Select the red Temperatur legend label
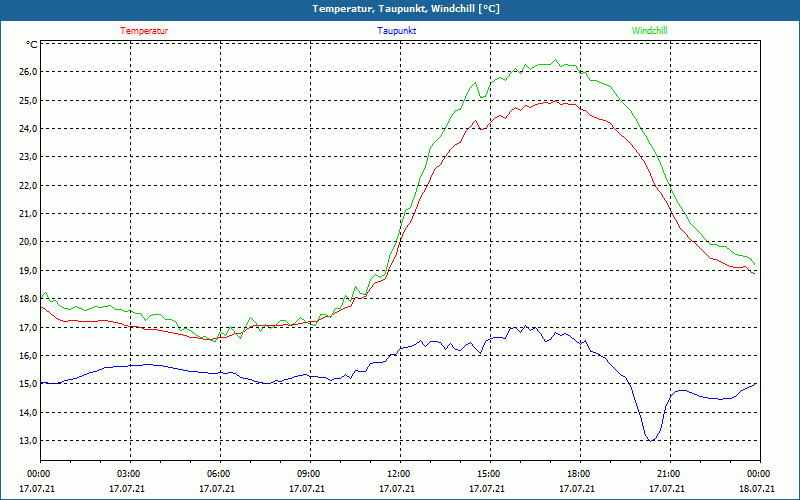Image resolution: width=800 pixels, height=500 pixels. tap(144, 31)
